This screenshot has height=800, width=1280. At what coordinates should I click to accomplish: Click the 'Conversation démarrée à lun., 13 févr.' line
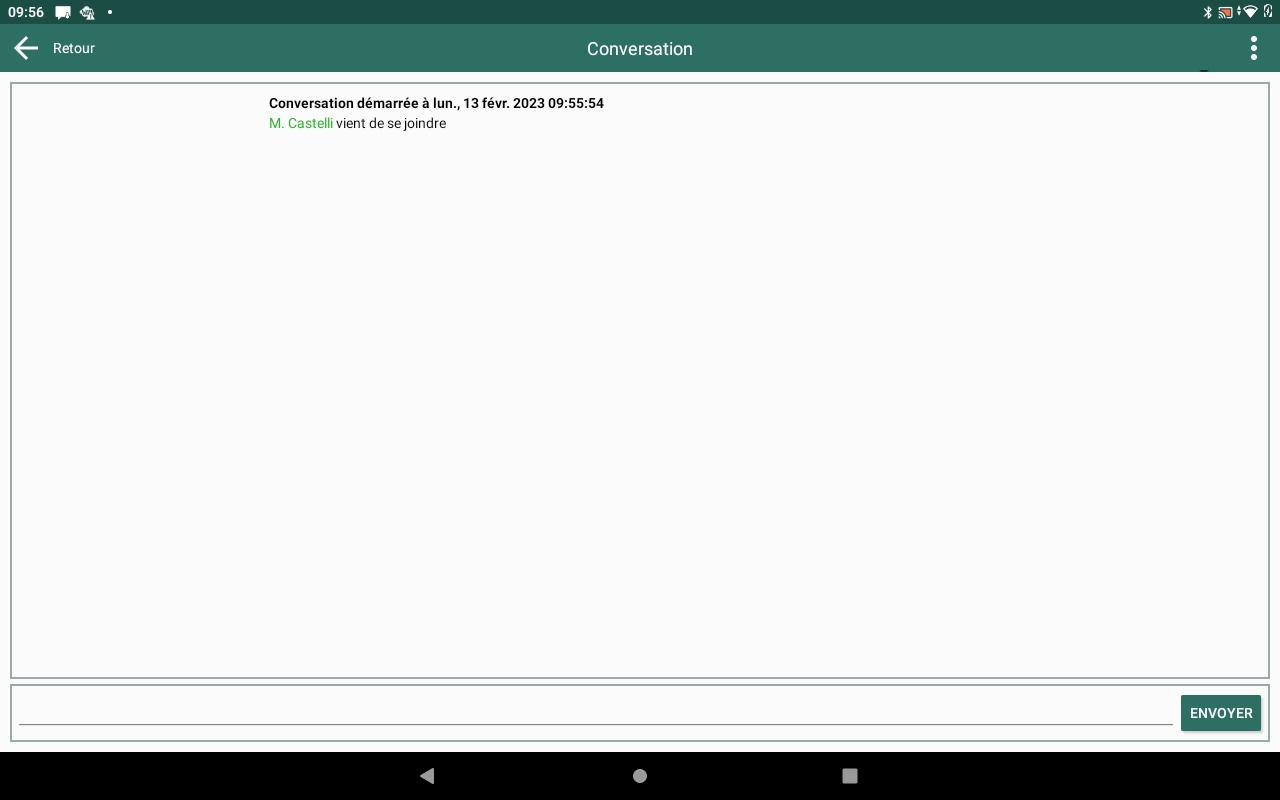(436, 103)
